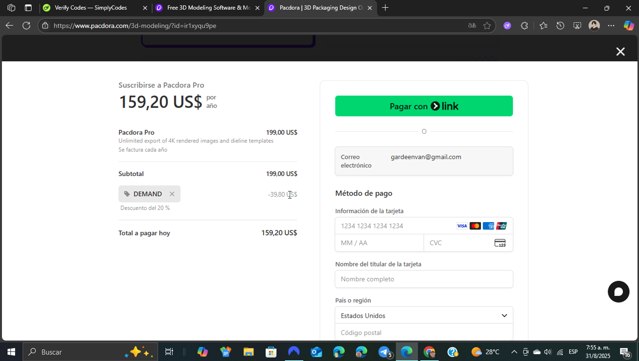This screenshot has height=361, width=639.
Task: Show hidden system tray icons
Action: click(x=514, y=352)
